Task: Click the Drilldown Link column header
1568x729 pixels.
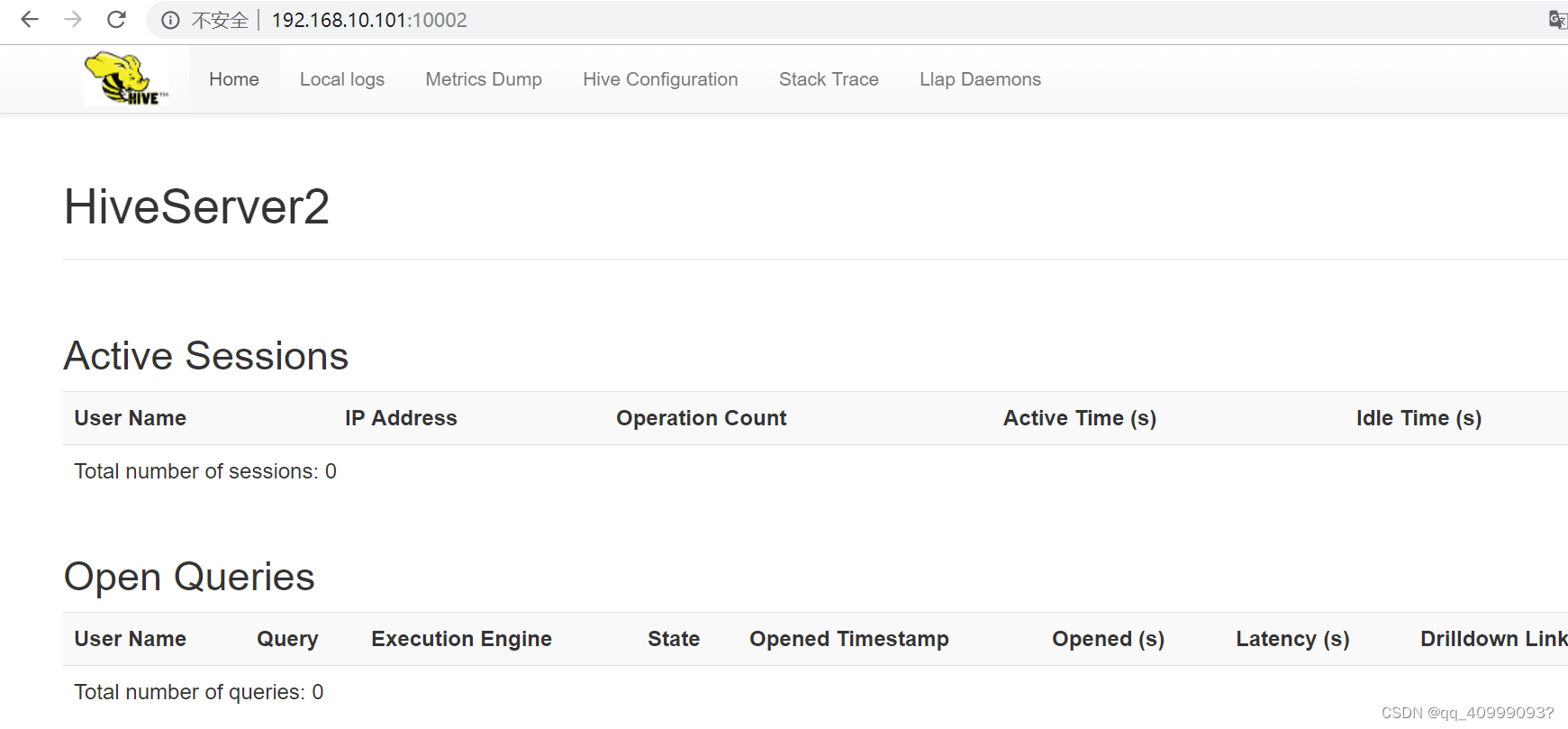Action: coord(1493,639)
